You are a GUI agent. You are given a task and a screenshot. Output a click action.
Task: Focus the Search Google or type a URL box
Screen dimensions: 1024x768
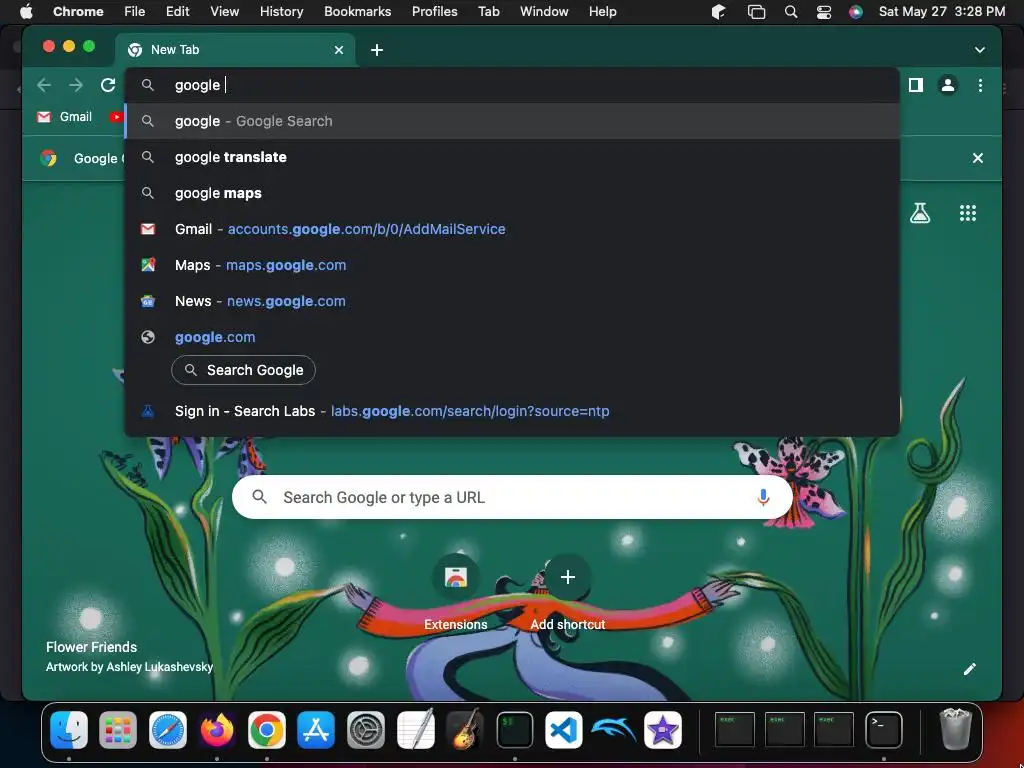(x=512, y=497)
